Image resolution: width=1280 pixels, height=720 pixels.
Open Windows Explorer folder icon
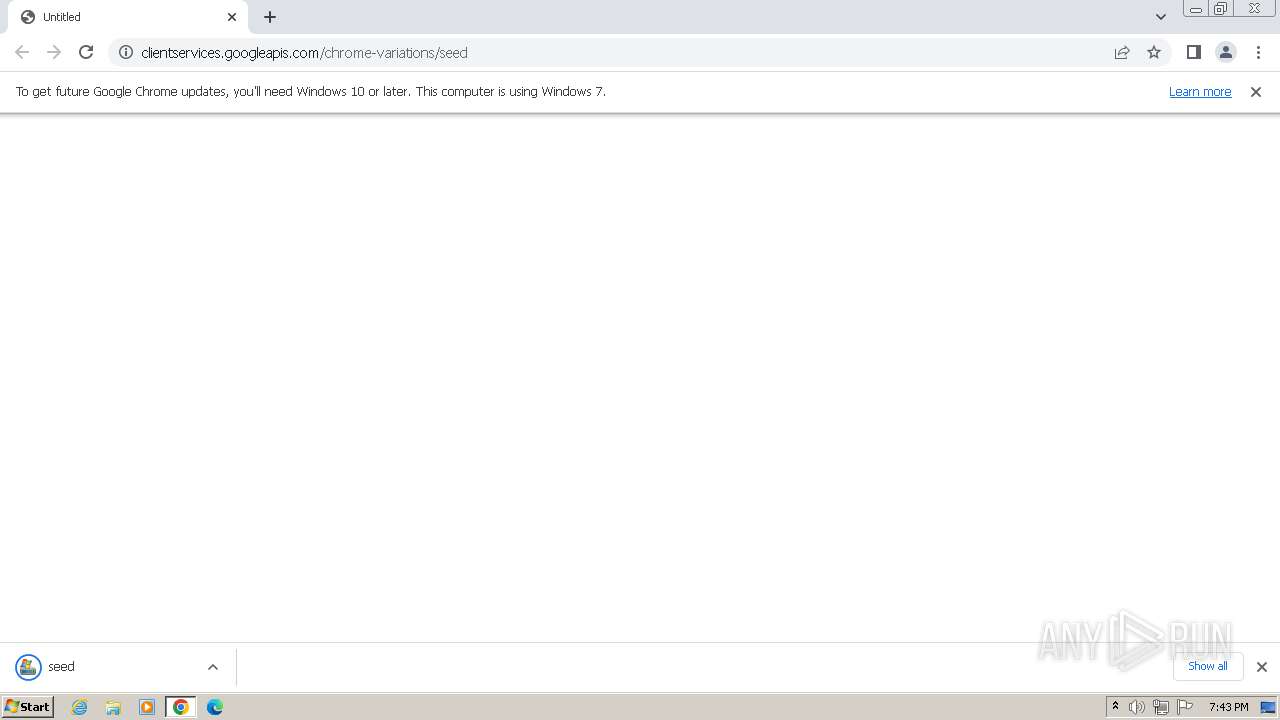tap(113, 707)
